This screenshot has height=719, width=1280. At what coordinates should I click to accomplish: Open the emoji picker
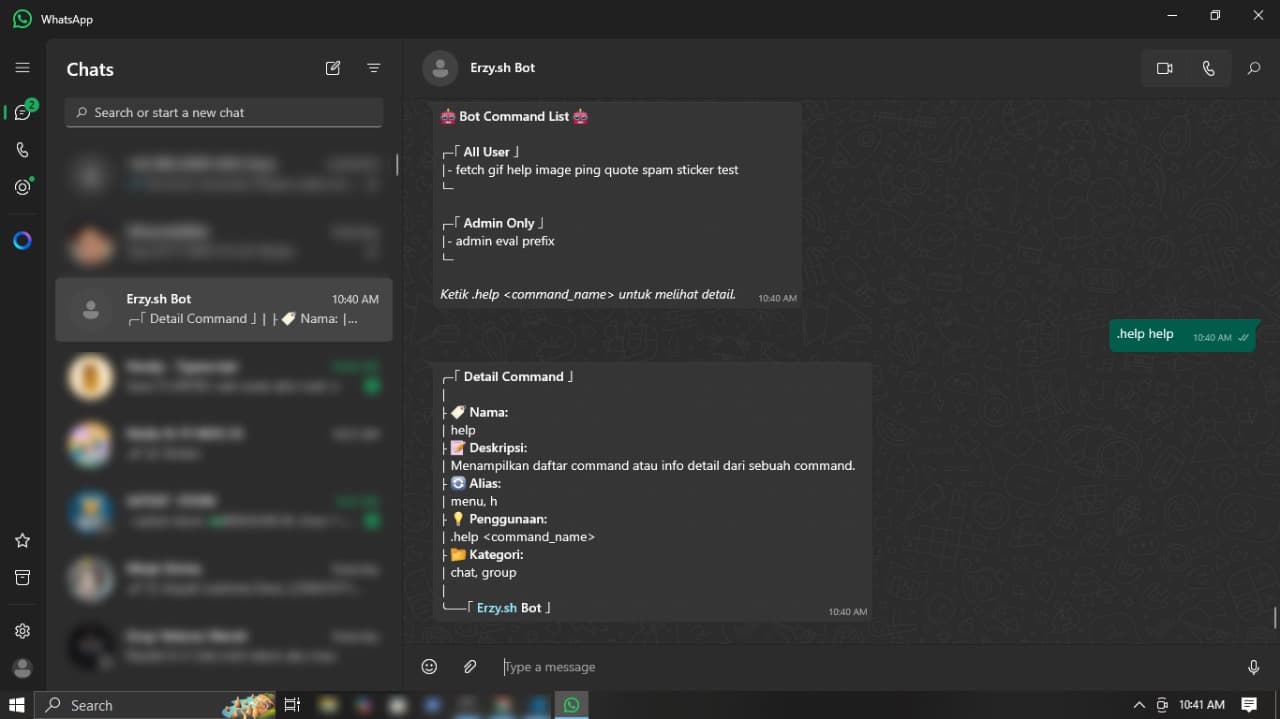tap(429, 666)
